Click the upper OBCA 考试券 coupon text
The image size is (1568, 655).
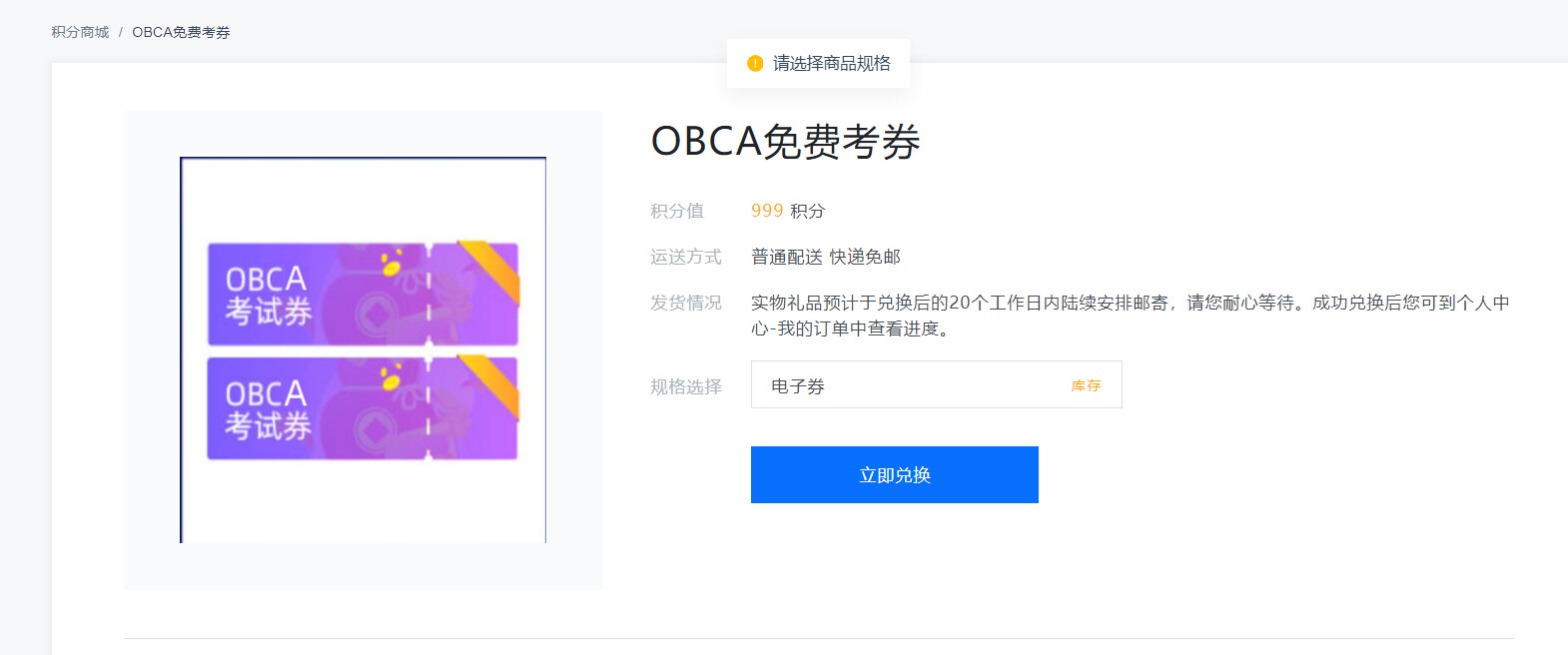(x=268, y=296)
